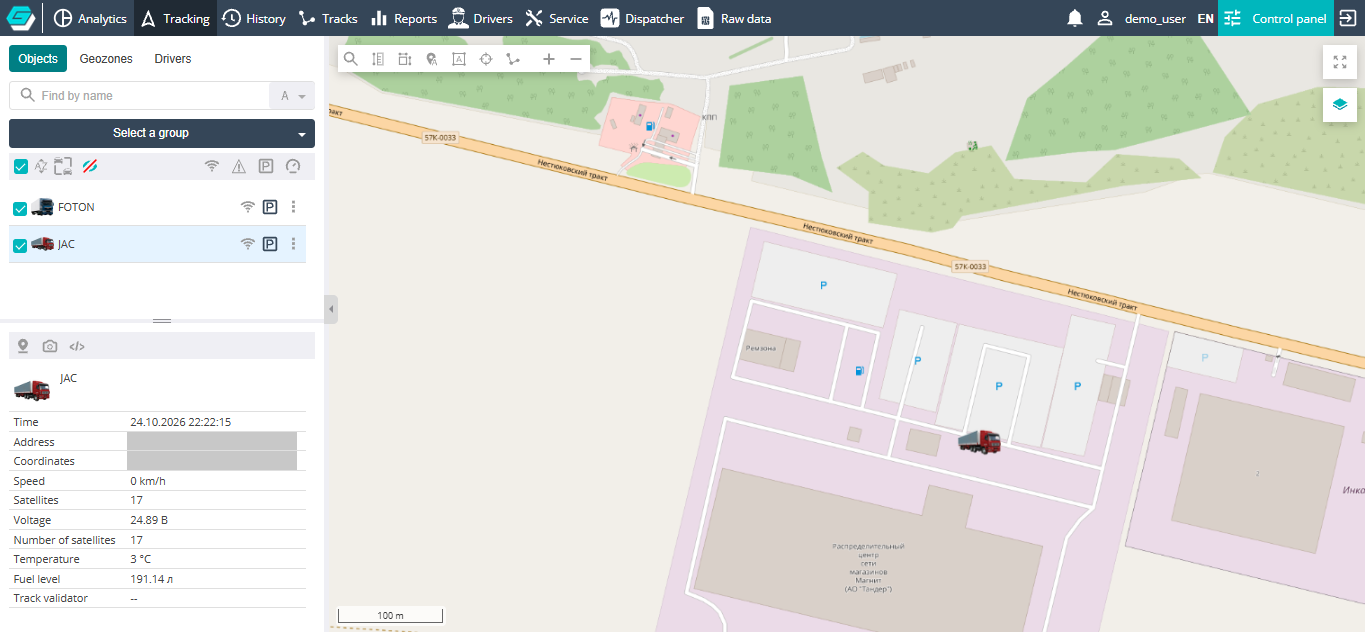Image resolution: width=1365 pixels, height=632 pixels.
Task: Click the vehicle focus frame icon
Action: pyautogui.click(x=64, y=167)
